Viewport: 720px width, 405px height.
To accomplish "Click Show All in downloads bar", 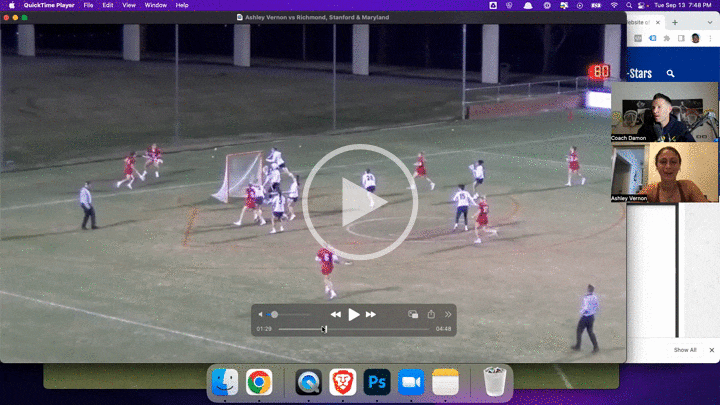I will pyautogui.click(x=685, y=350).
